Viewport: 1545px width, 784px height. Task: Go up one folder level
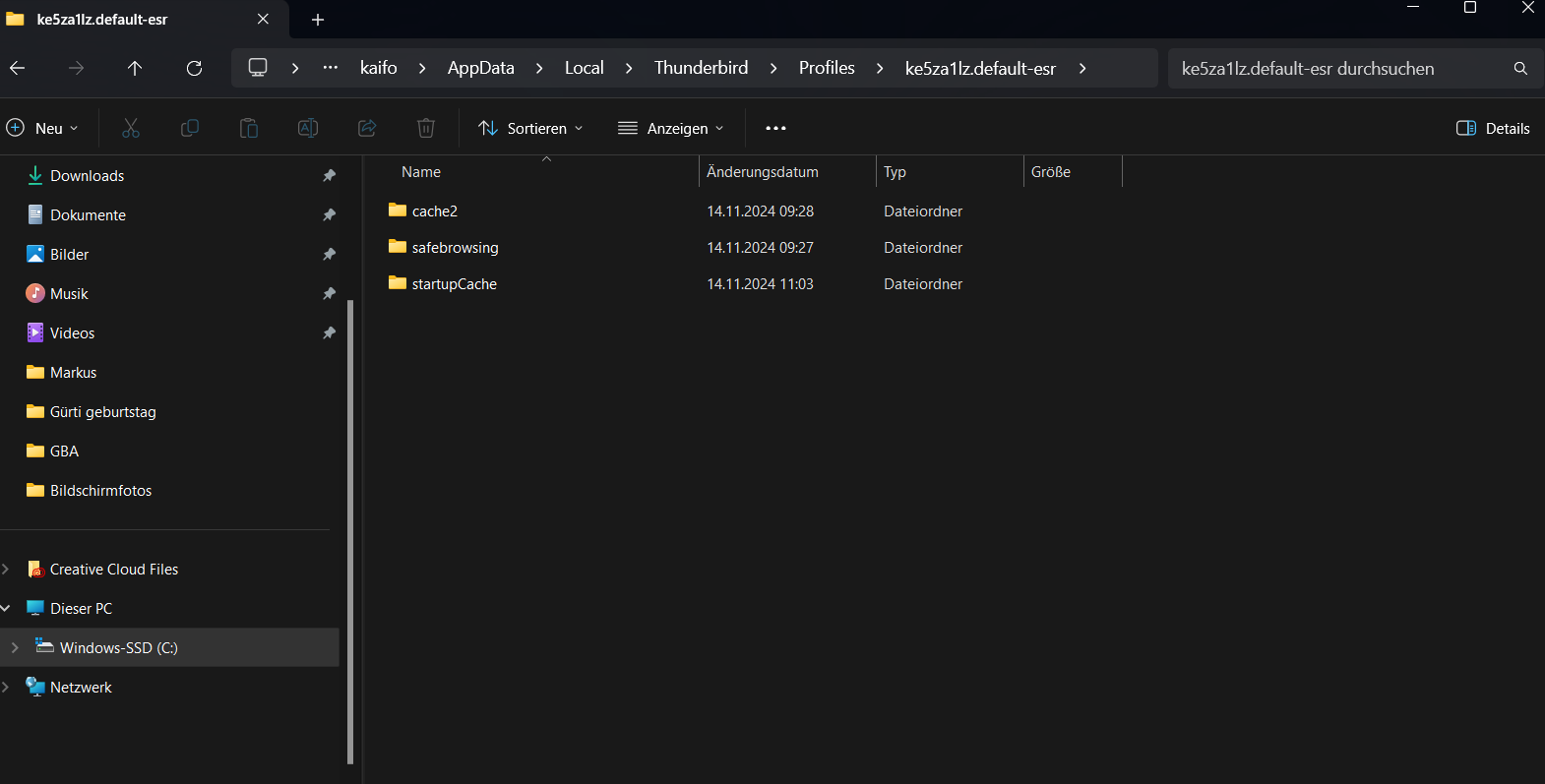point(135,68)
